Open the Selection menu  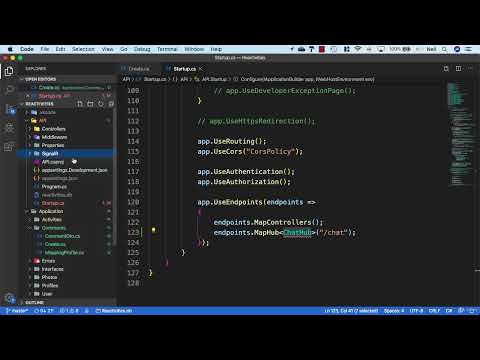(83, 49)
